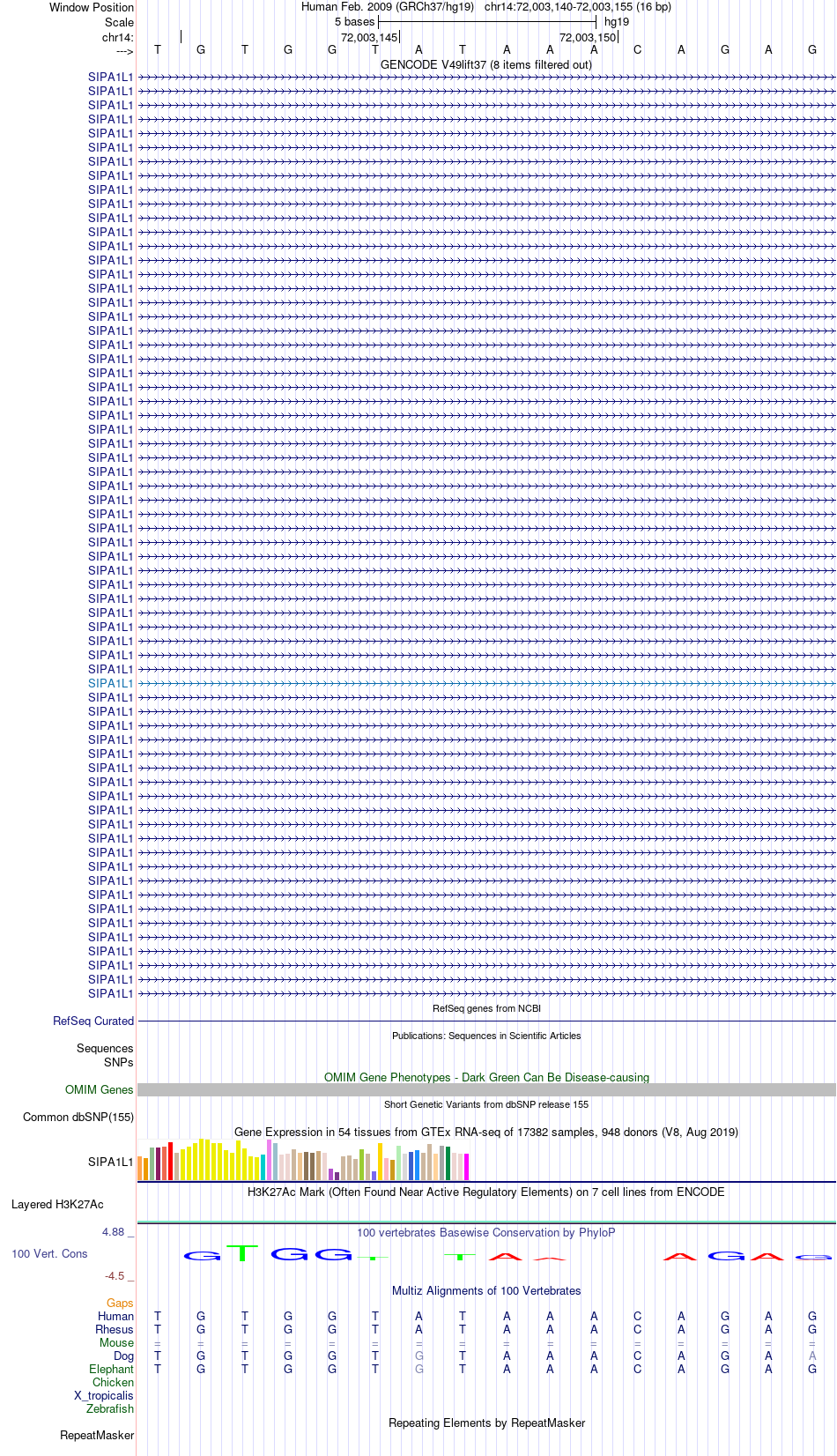The width and height of the screenshot is (837, 1456).
Task: Click the 5 bases scale bar
Action: point(487,22)
